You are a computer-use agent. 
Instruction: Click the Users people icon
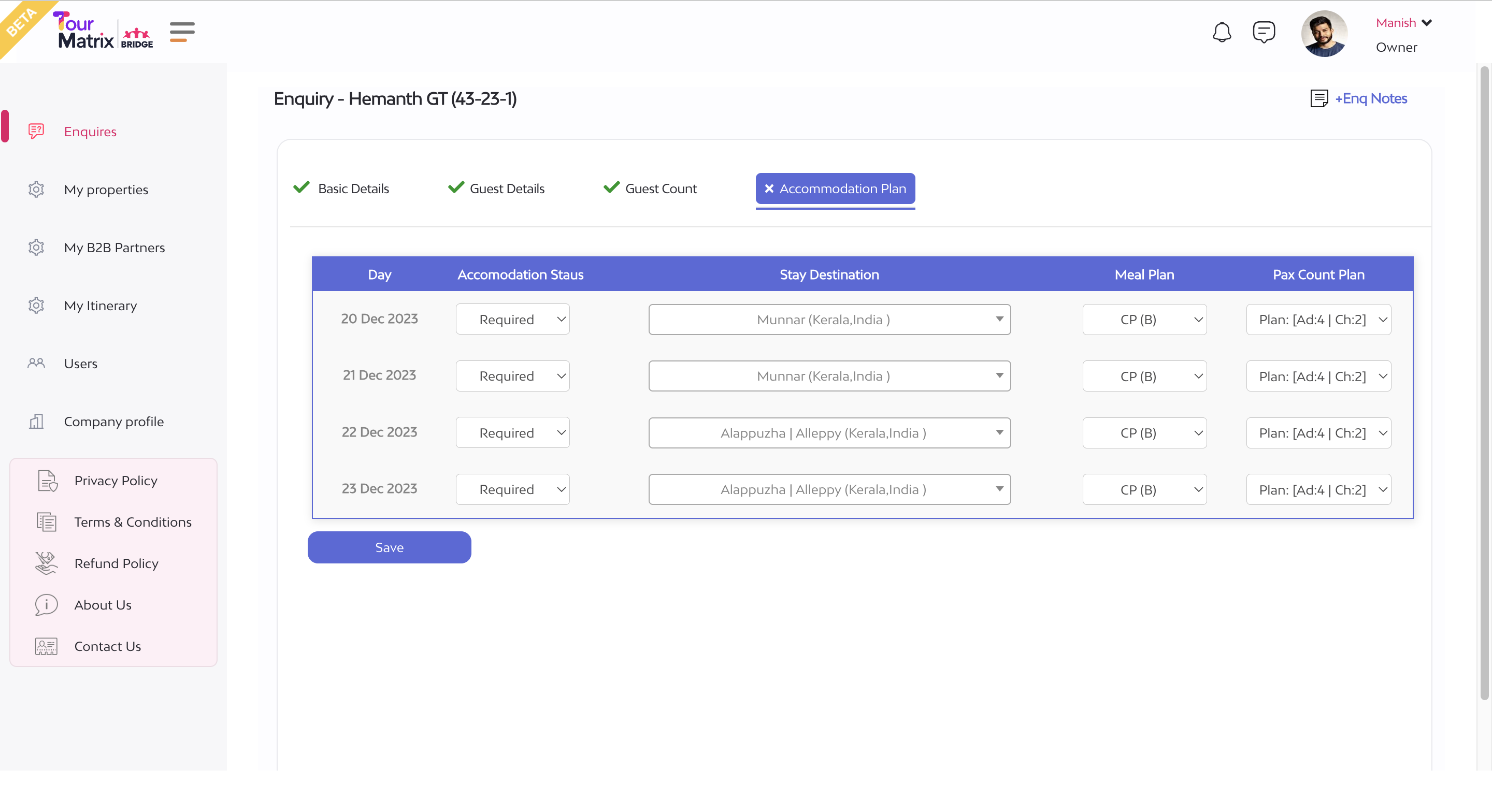36,363
